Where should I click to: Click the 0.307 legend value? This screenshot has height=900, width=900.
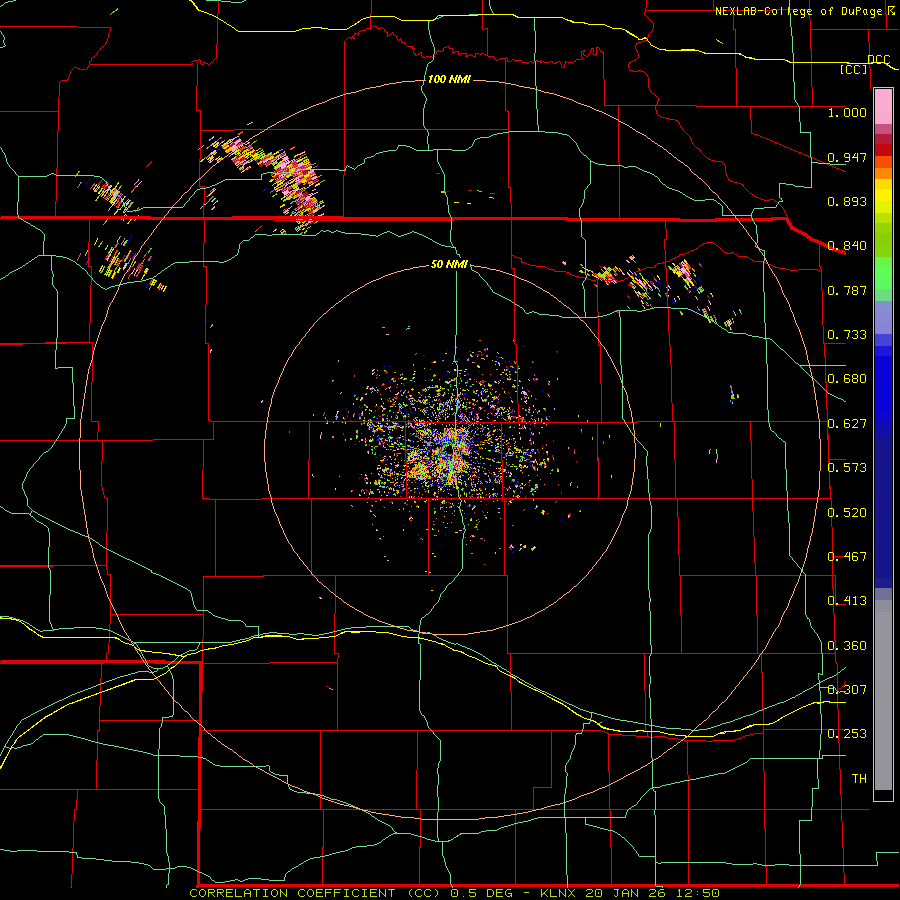[847, 690]
